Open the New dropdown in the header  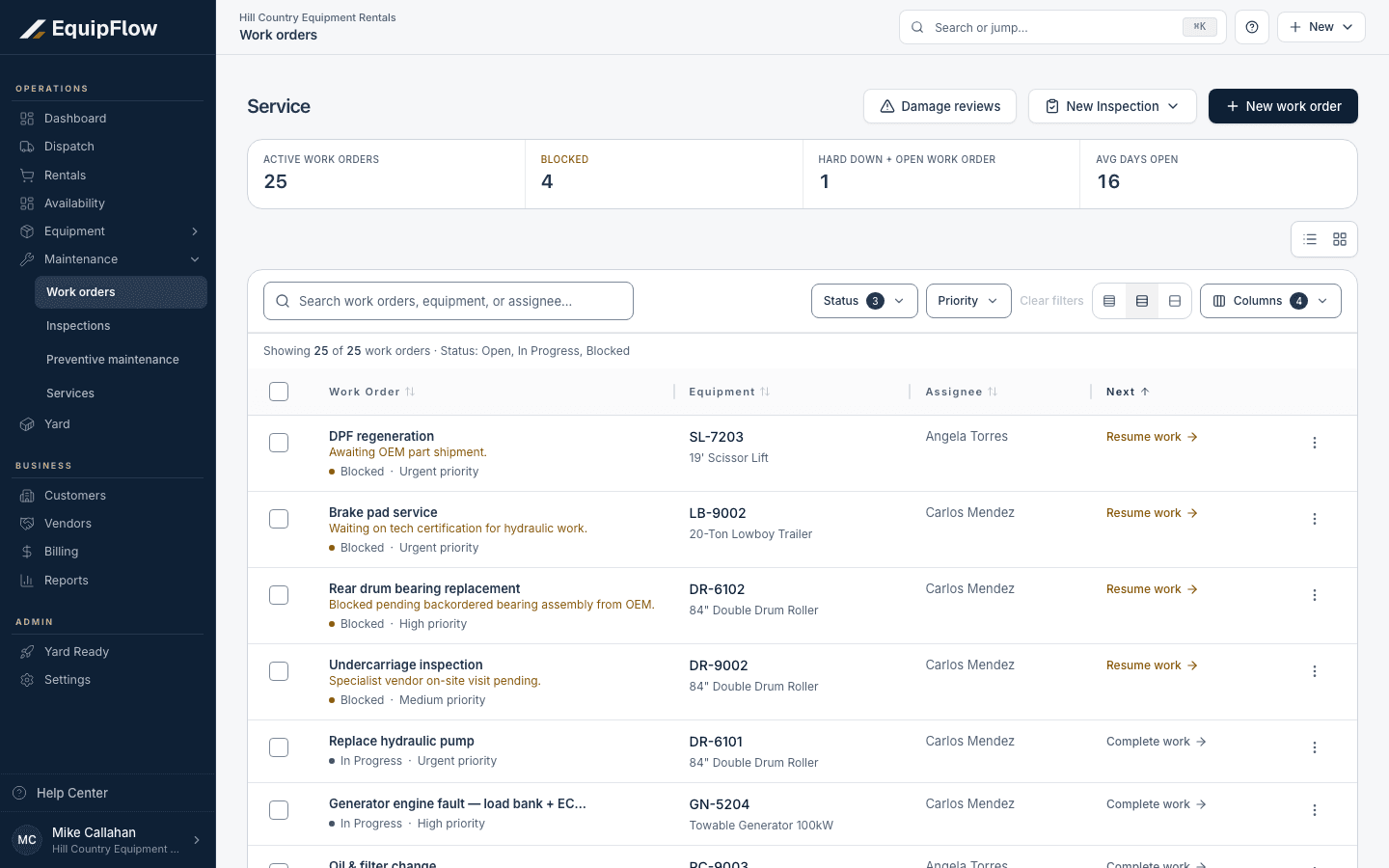click(x=1321, y=27)
